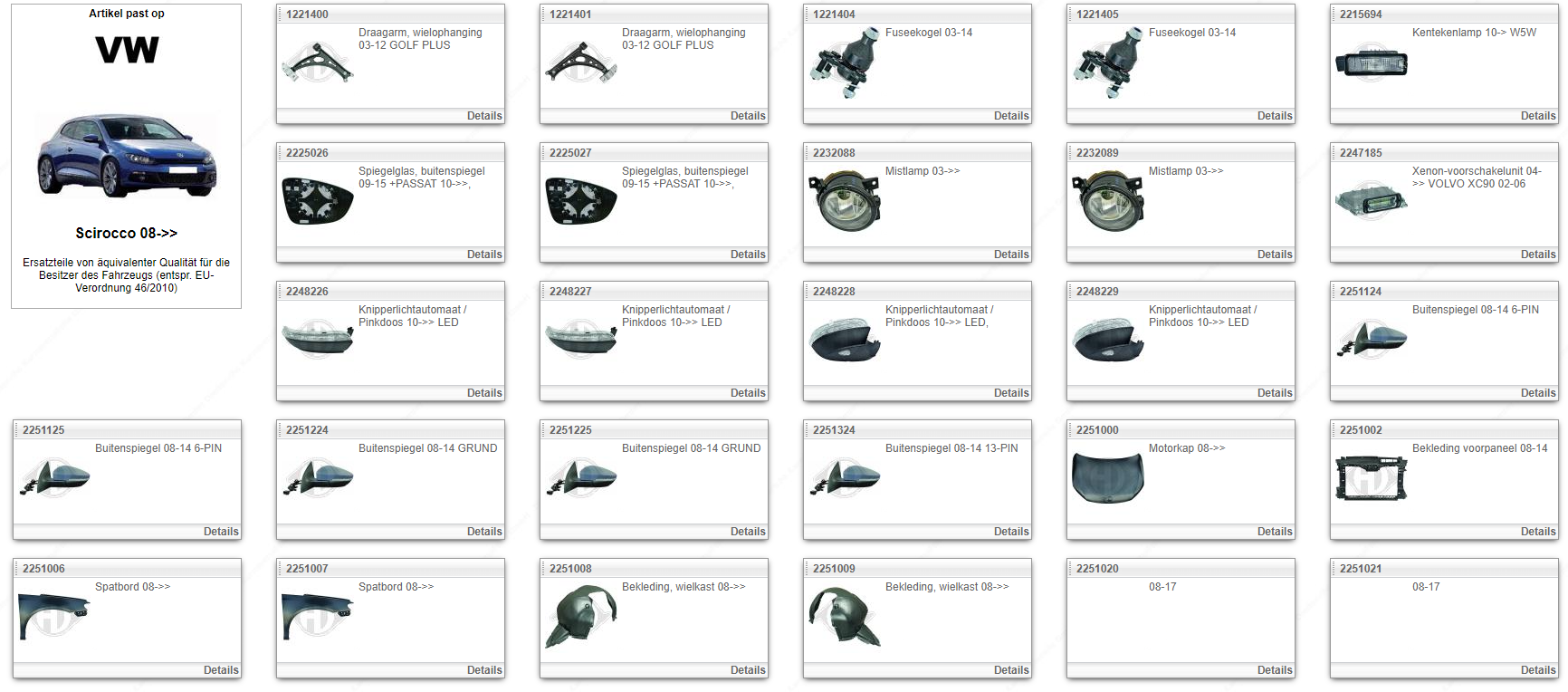Select the license plate lamp image 2215694
The image size is (1568, 692).
[1371, 64]
